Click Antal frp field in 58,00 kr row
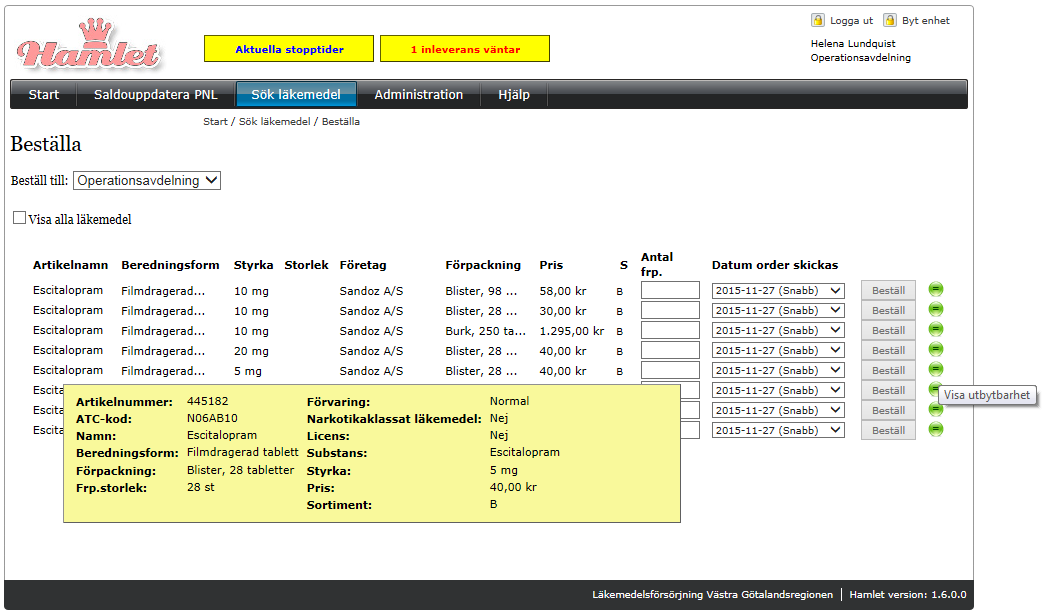Viewport: 1047px width, 615px height. click(670, 290)
